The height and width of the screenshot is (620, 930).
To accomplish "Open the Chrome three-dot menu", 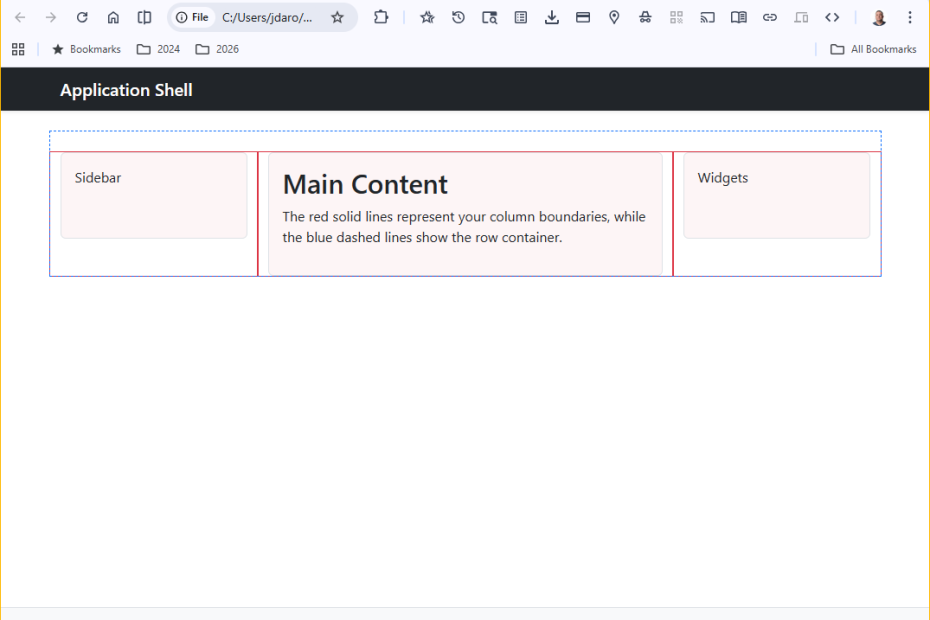I will pos(909,17).
